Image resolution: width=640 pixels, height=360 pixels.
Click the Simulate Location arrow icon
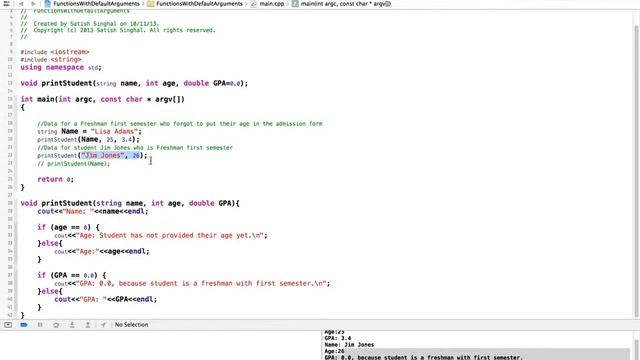point(103,324)
